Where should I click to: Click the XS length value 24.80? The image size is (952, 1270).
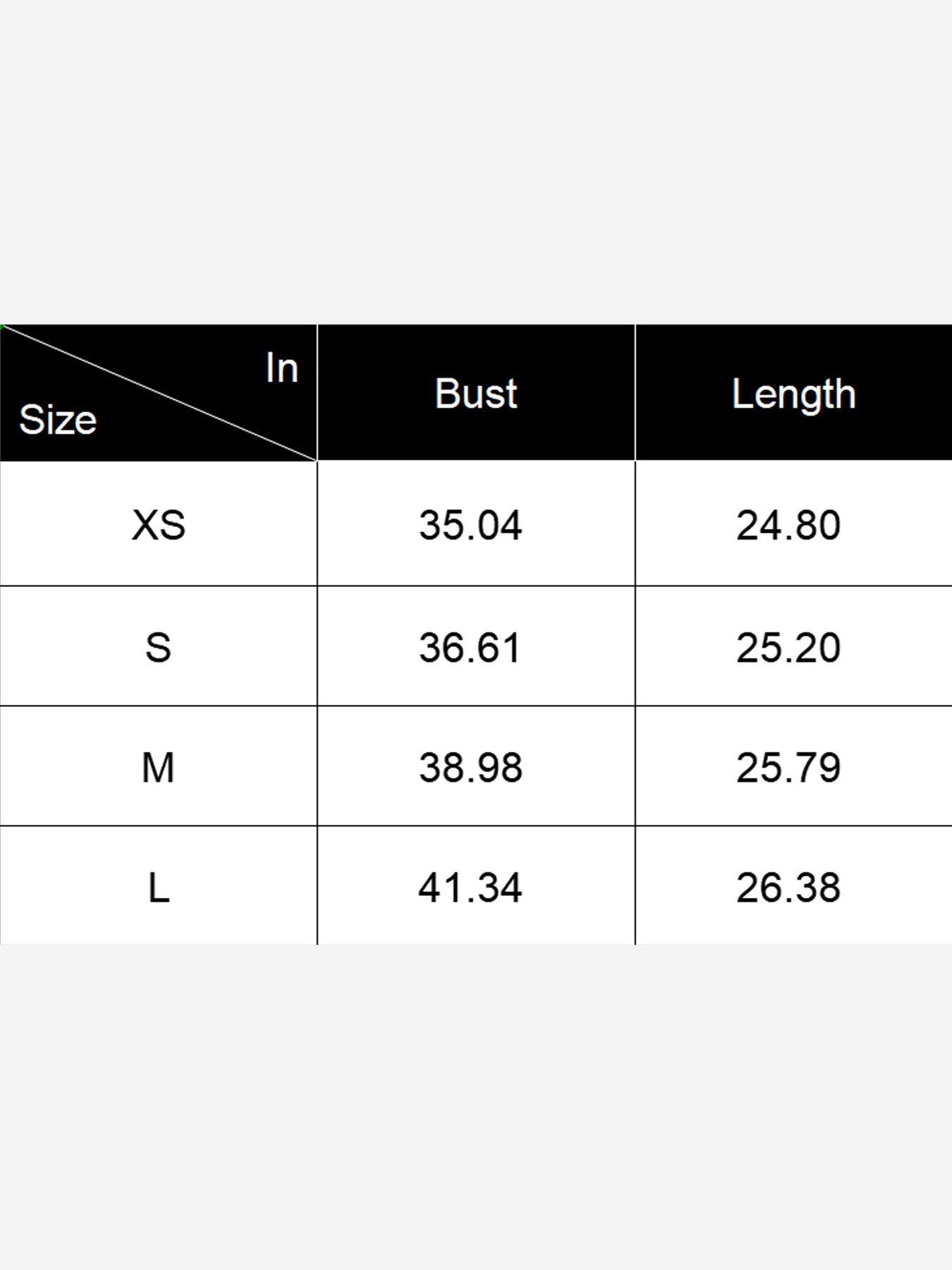point(788,525)
